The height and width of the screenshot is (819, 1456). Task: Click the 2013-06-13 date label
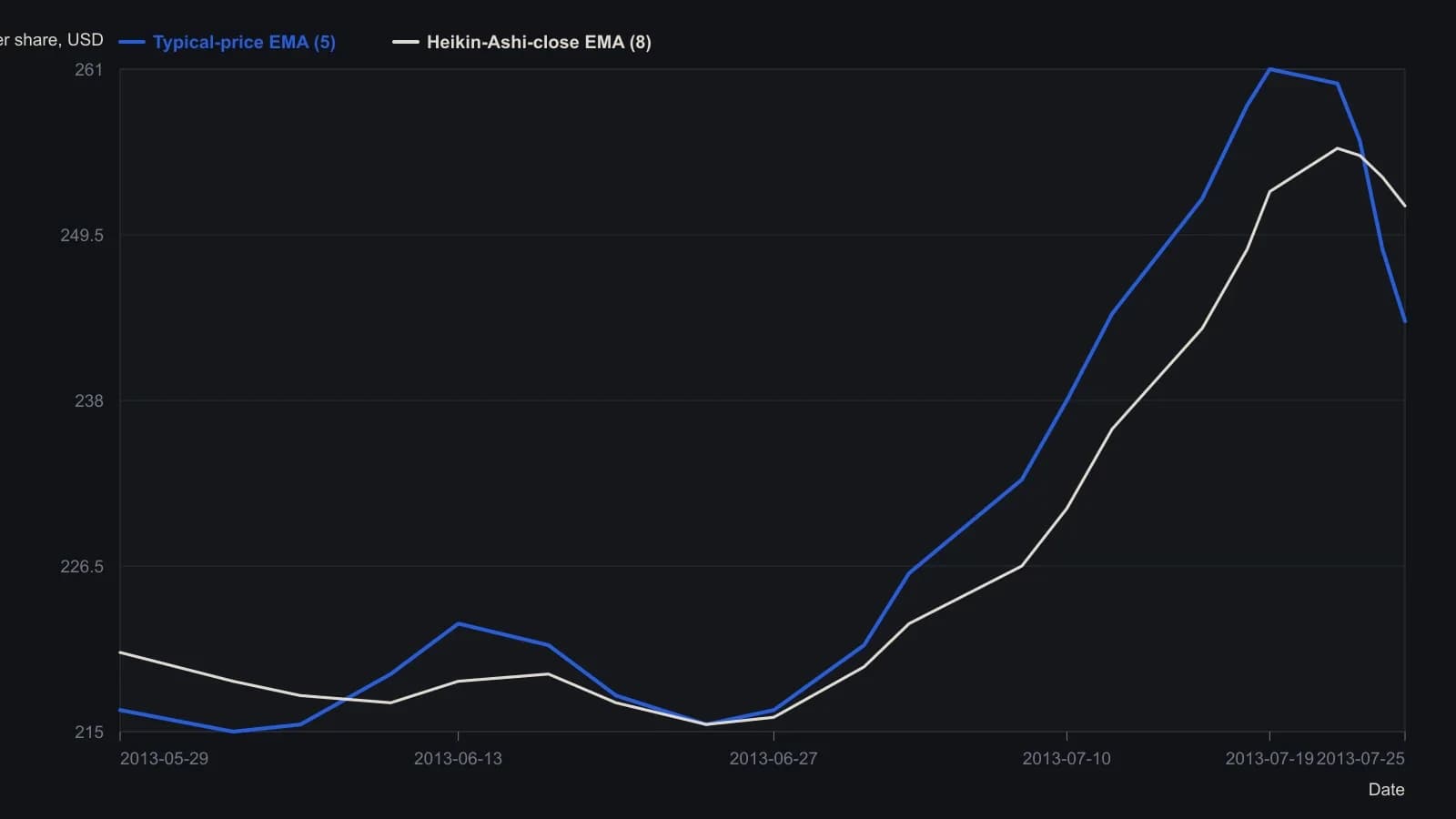pyautogui.click(x=458, y=759)
